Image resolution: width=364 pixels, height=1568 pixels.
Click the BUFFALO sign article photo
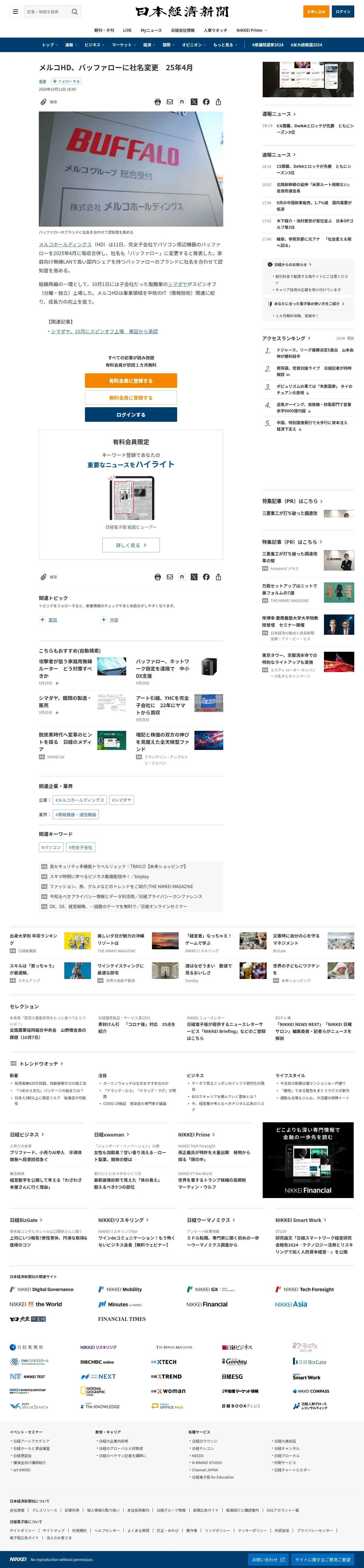131,169
